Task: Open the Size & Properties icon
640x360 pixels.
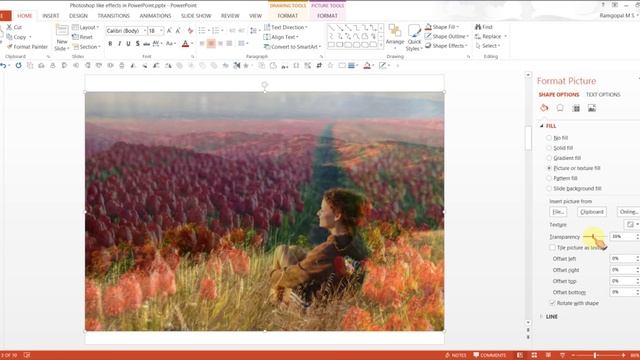Action: coord(576,108)
